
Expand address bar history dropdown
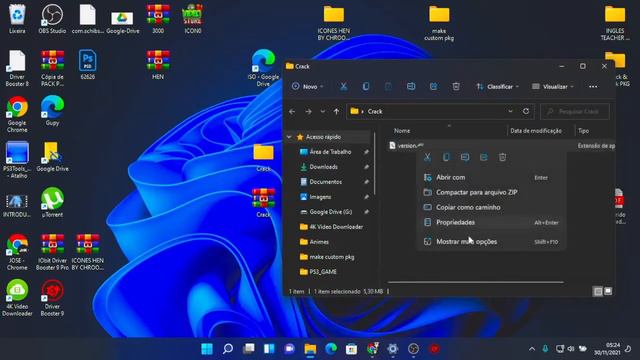pos(510,111)
